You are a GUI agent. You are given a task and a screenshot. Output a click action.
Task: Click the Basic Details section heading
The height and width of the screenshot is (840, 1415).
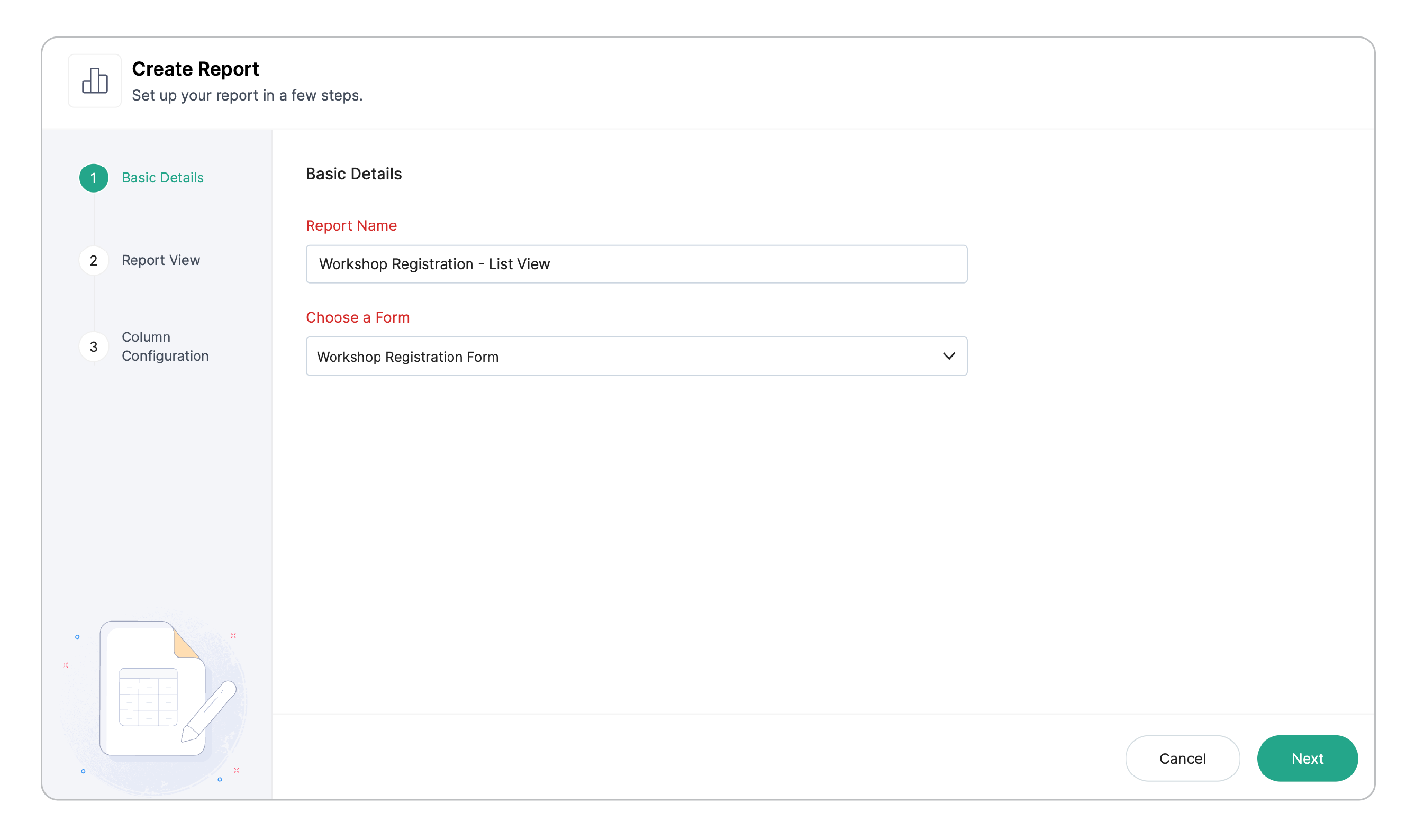354,174
